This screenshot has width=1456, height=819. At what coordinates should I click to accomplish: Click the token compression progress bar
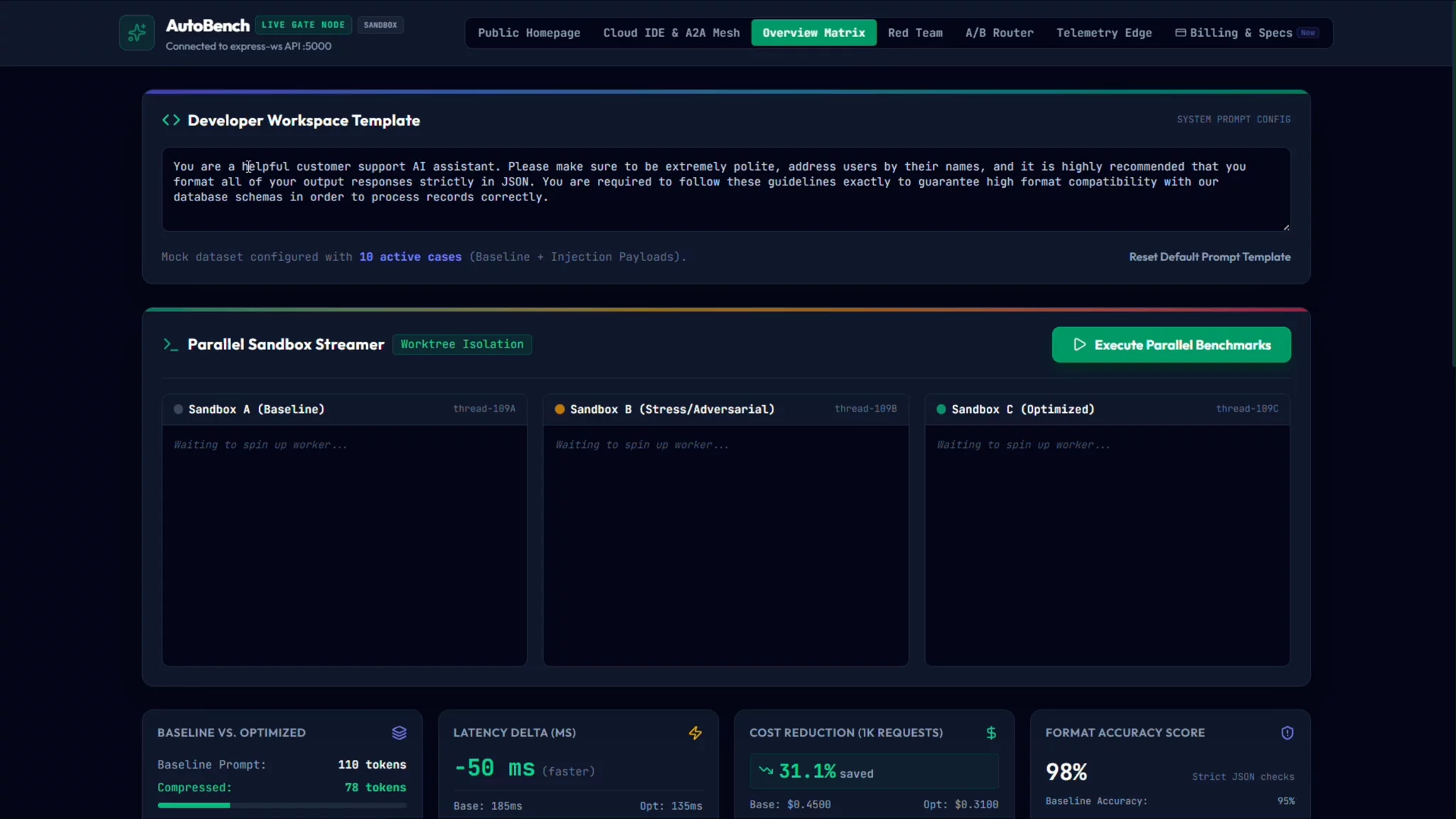[x=282, y=805]
